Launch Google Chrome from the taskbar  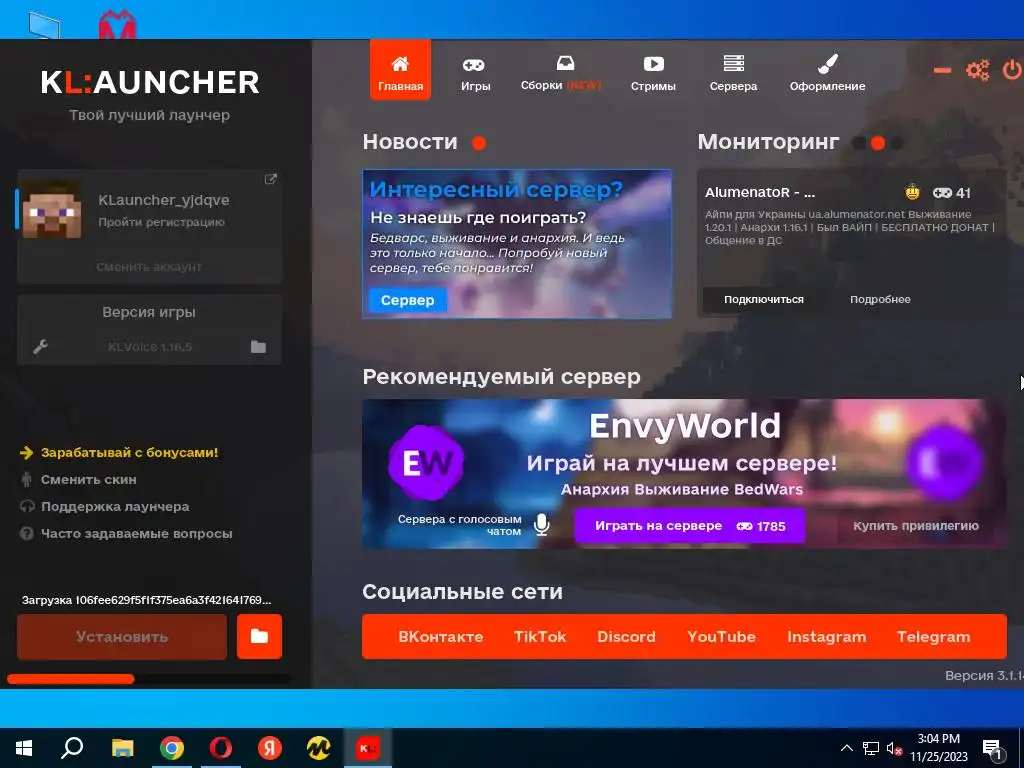[172, 748]
